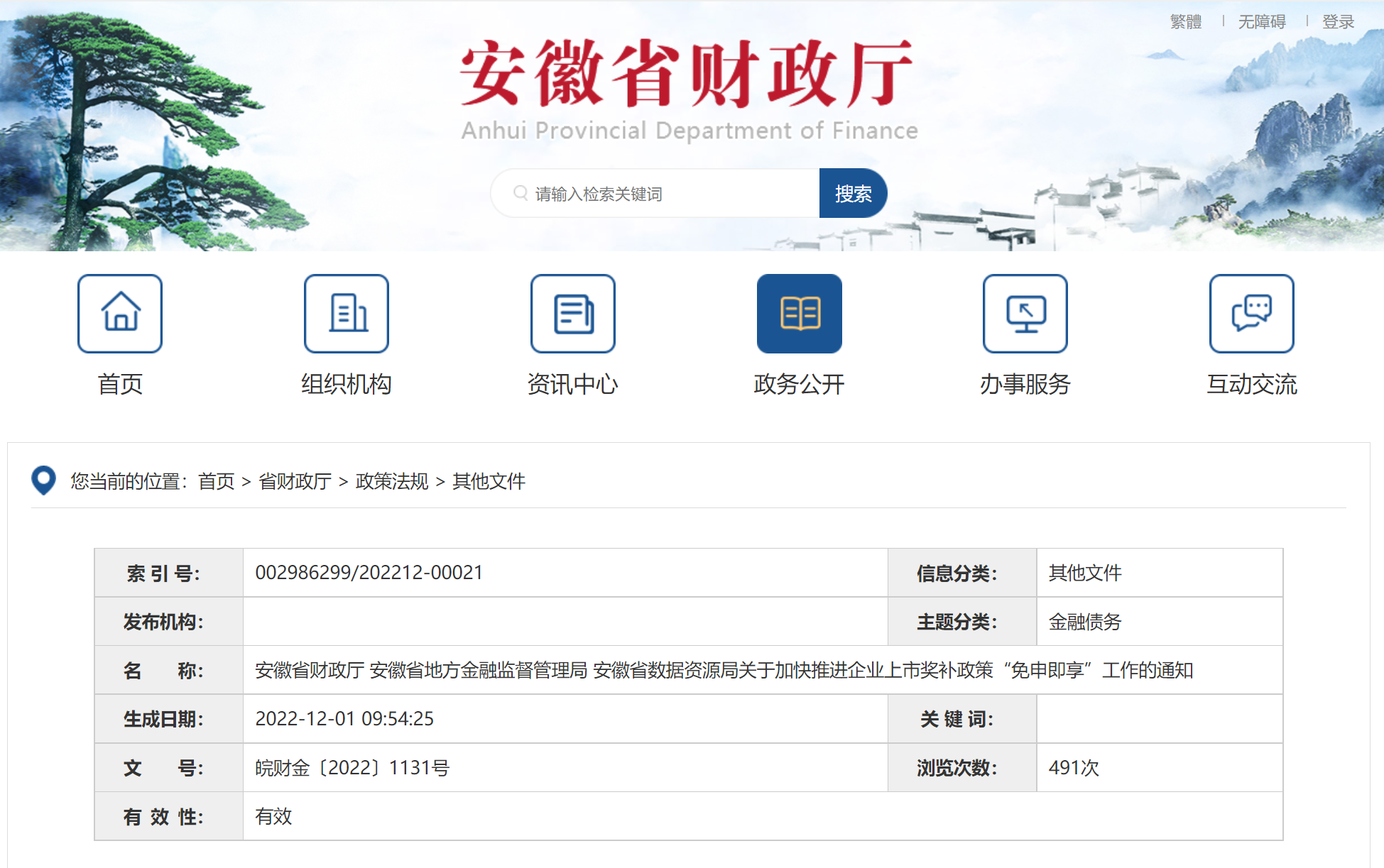Click the magnifier icon in search box
Viewport: 1384px width, 868px height.
coord(521,193)
